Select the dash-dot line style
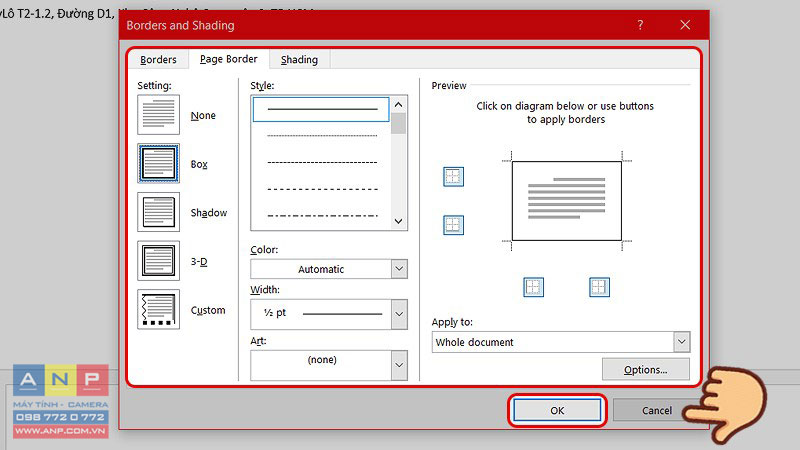Screen dimensions: 800x450 pyautogui.click(x=322, y=216)
